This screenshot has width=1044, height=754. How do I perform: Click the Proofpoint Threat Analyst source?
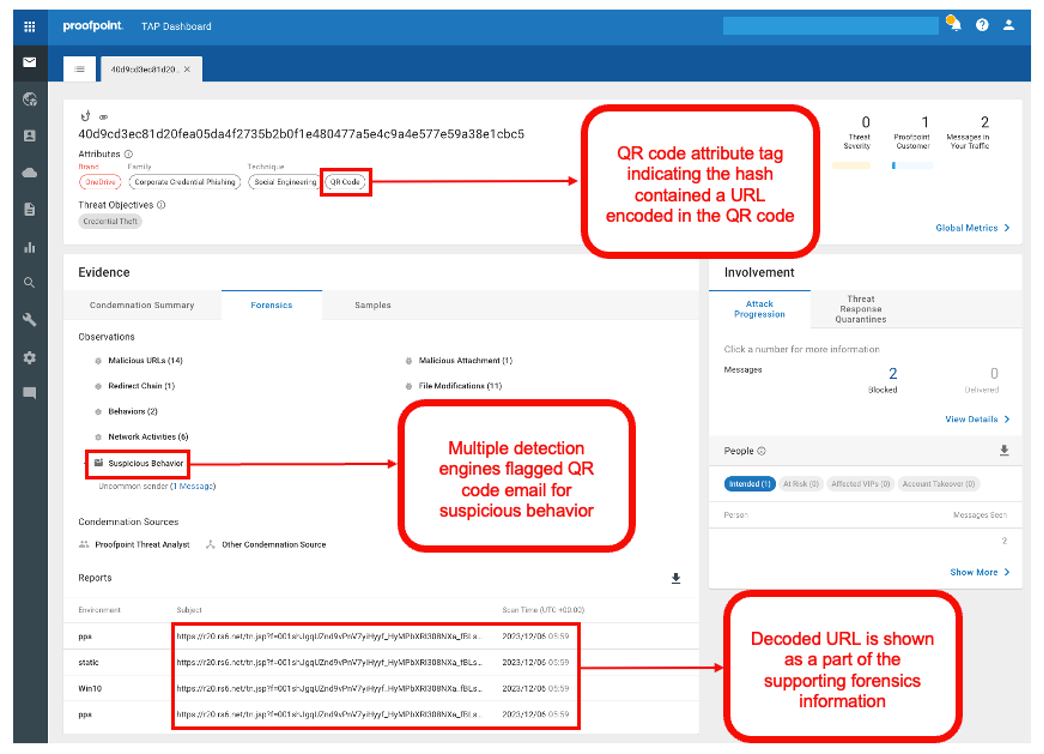[x=134, y=545]
